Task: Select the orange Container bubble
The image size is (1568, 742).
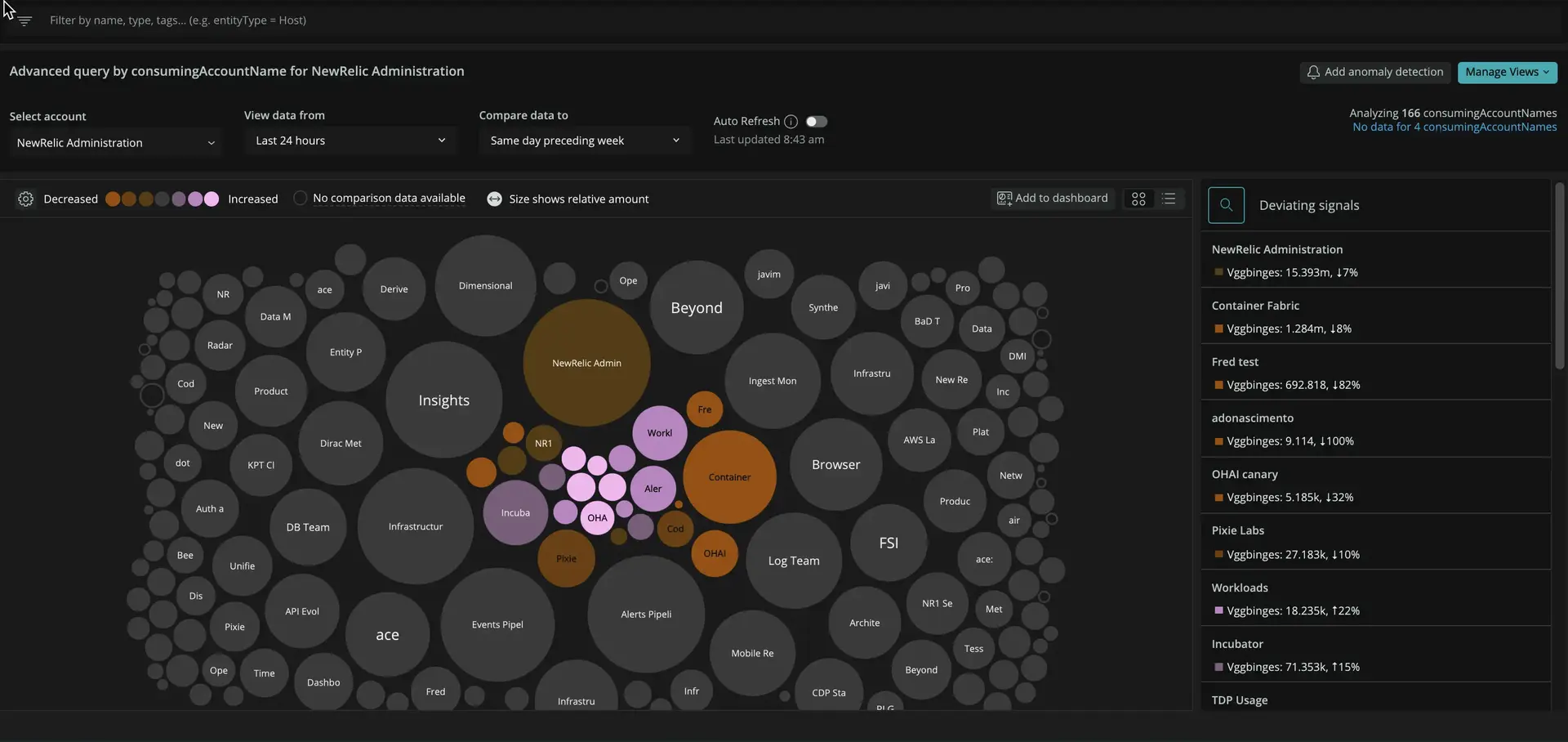Action: (729, 477)
